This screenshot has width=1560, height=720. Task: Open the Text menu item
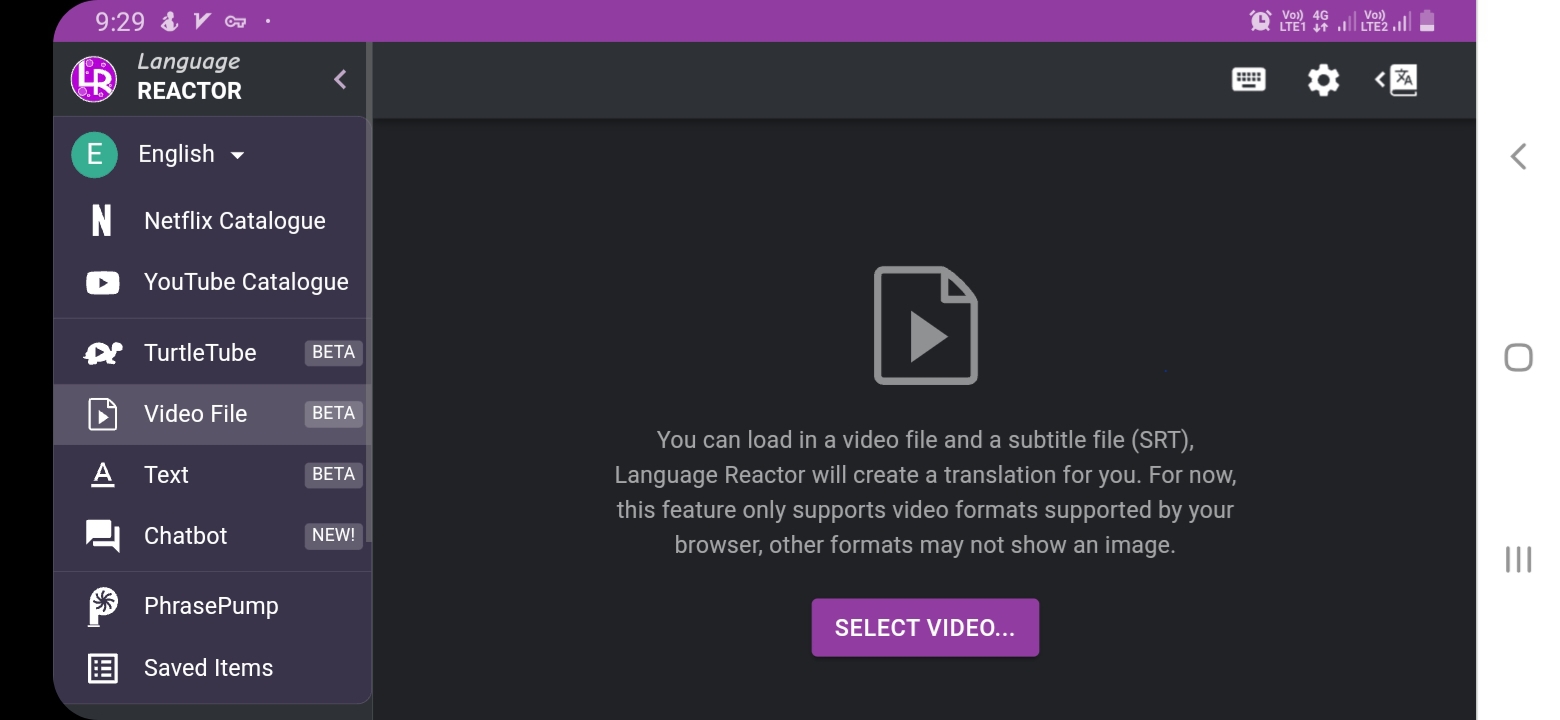tap(212, 475)
